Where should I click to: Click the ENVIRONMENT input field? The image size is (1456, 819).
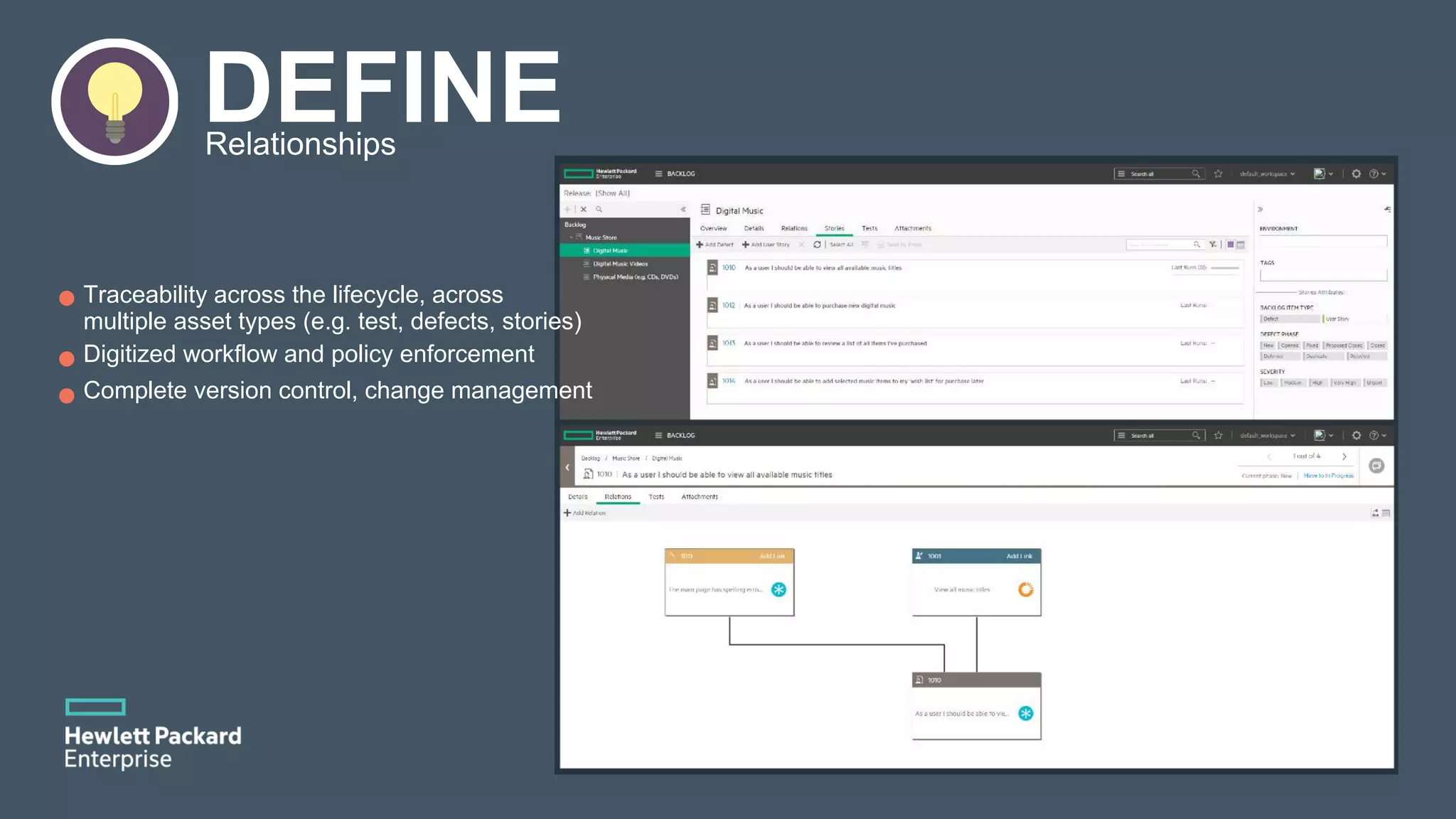click(1323, 241)
